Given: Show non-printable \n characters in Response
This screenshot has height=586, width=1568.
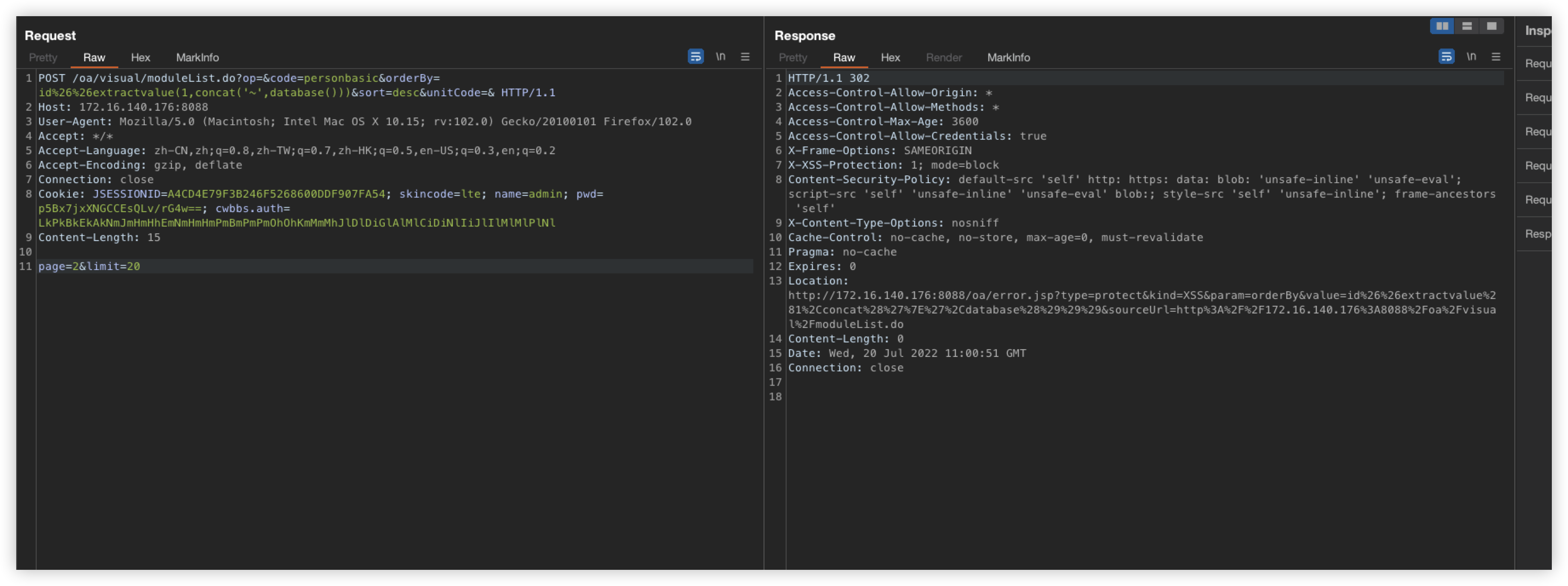Looking at the screenshot, I should coord(1471,57).
